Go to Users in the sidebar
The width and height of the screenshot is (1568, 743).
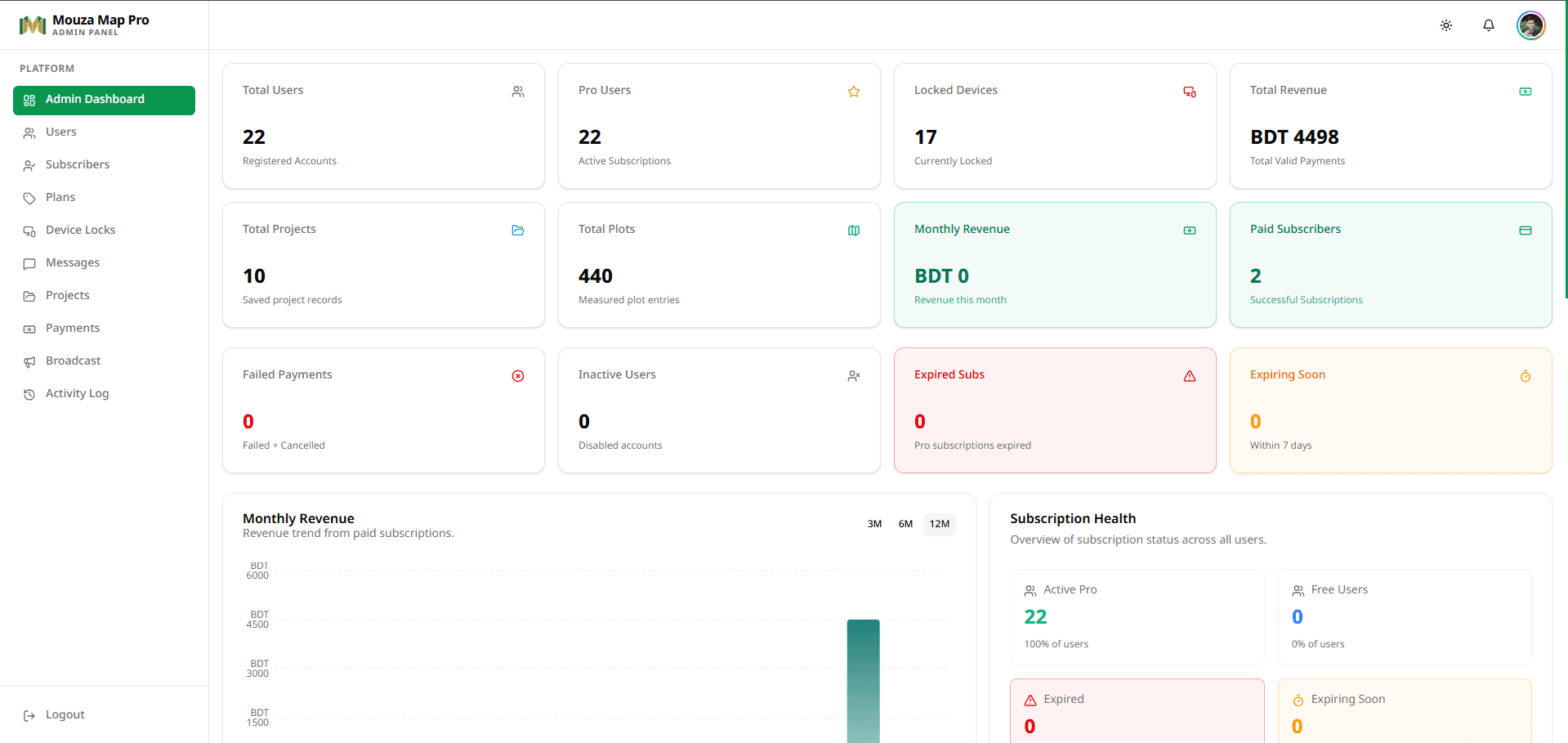coord(104,132)
